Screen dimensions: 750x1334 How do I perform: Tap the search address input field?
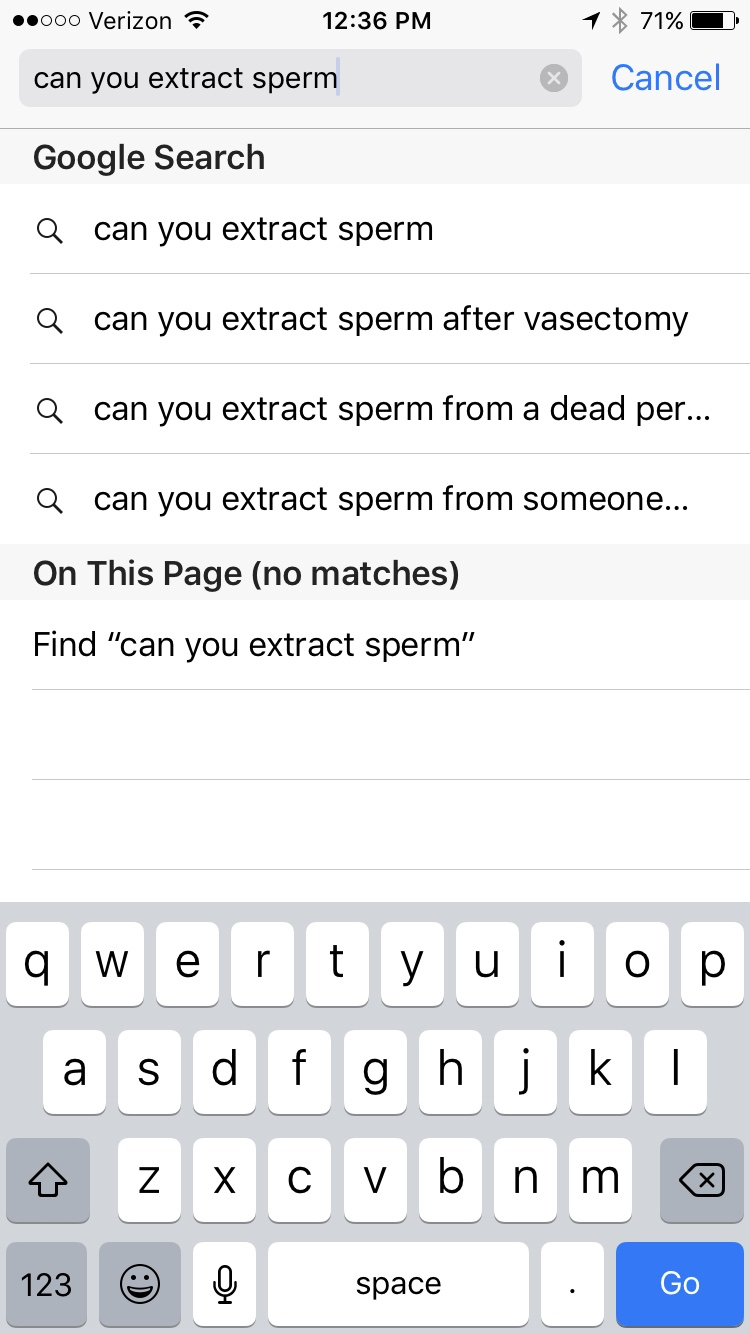(280, 78)
